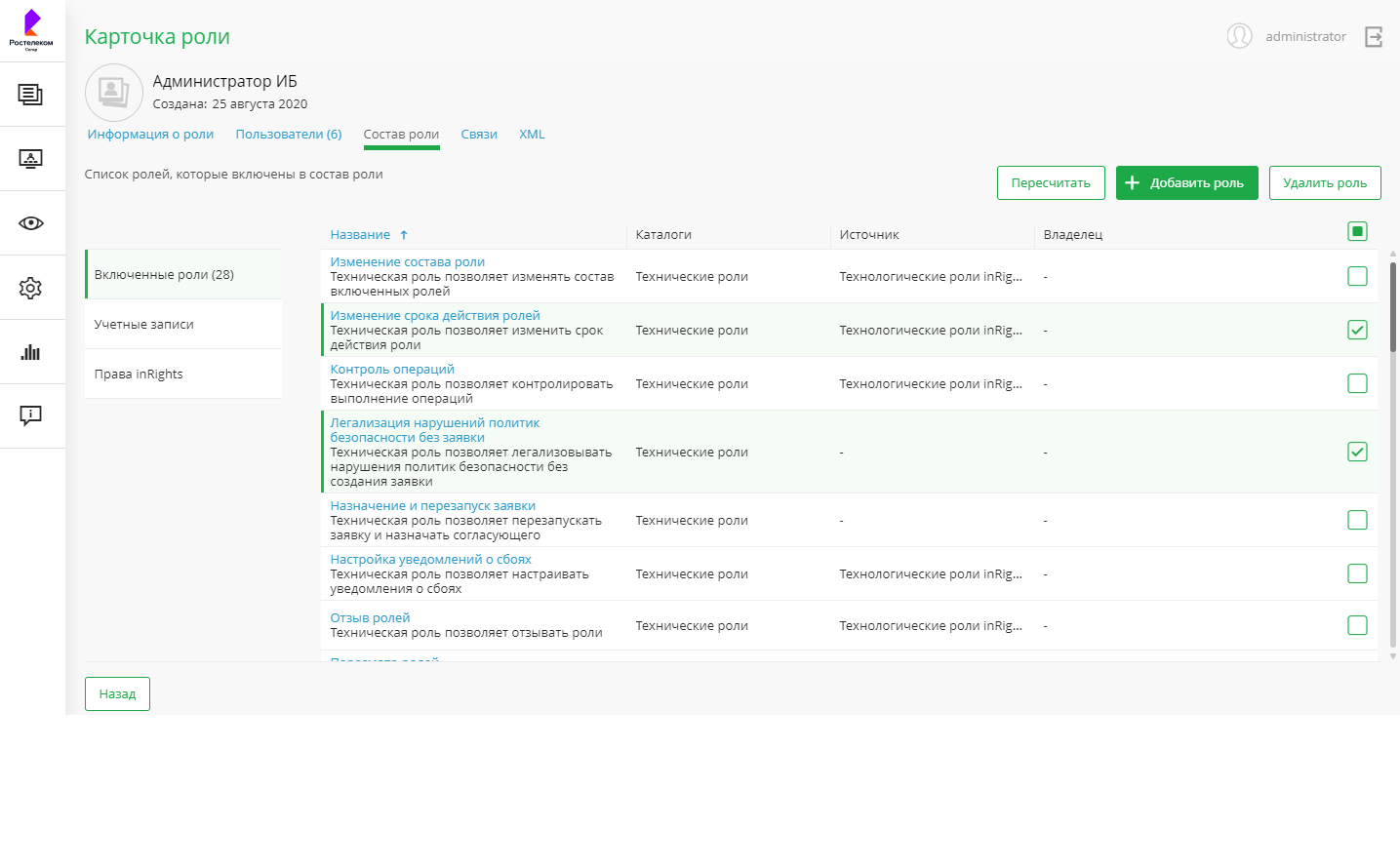Open the monitor sidebar icon
1400x868 pixels.
point(31,159)
